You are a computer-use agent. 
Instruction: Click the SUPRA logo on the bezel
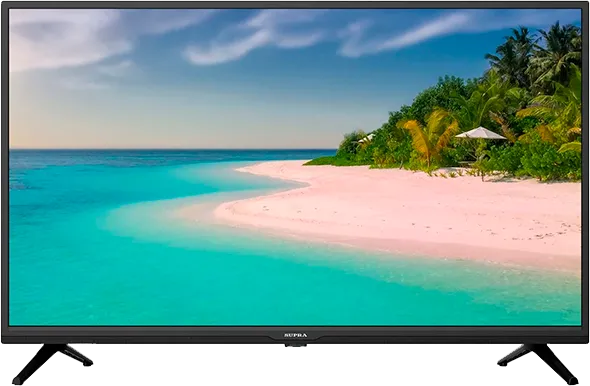click(295, 335)
